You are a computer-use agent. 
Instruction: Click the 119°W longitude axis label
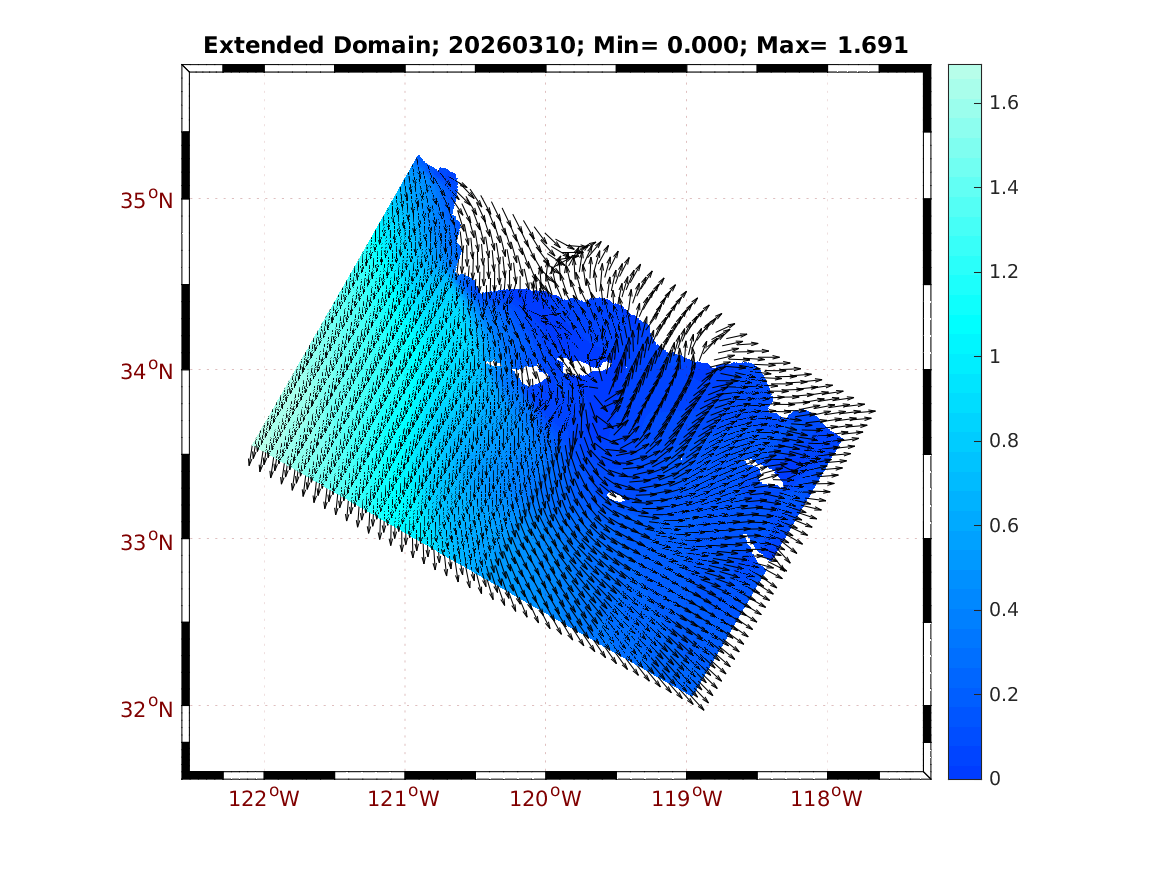click(x=687, y=799)
